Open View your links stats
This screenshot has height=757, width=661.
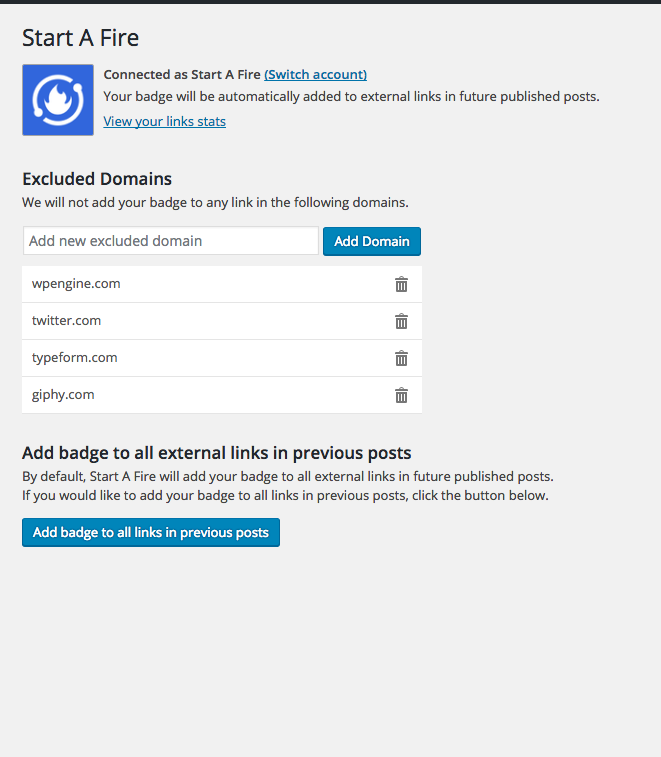165,121
